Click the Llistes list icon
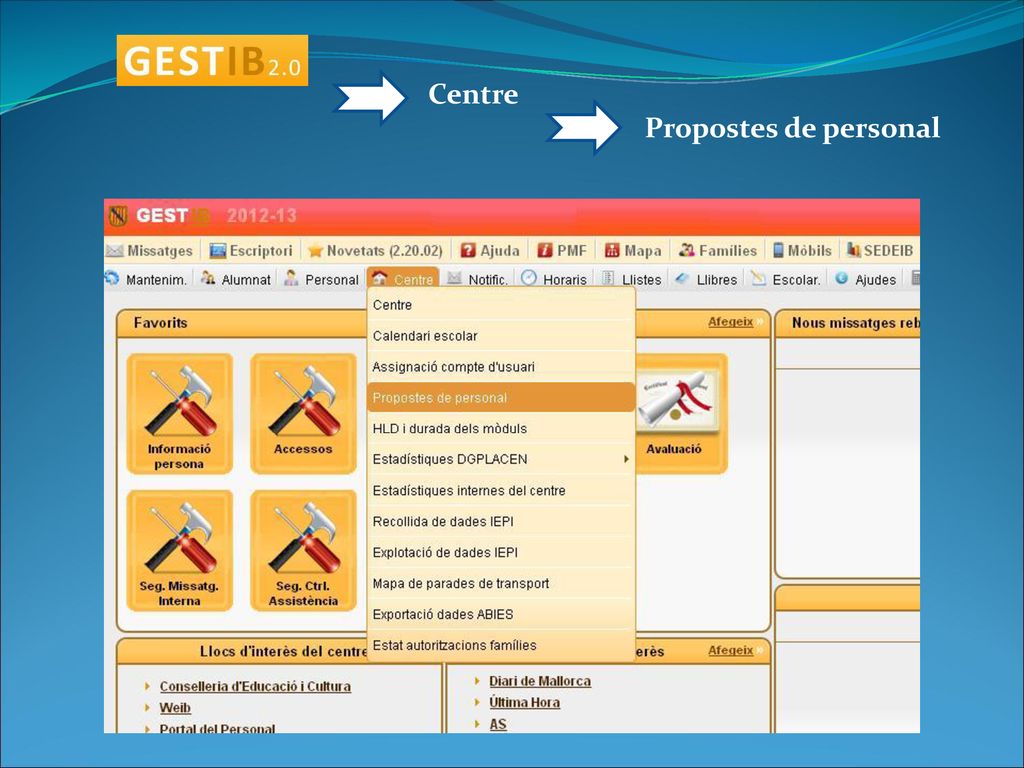 [608, 279]
